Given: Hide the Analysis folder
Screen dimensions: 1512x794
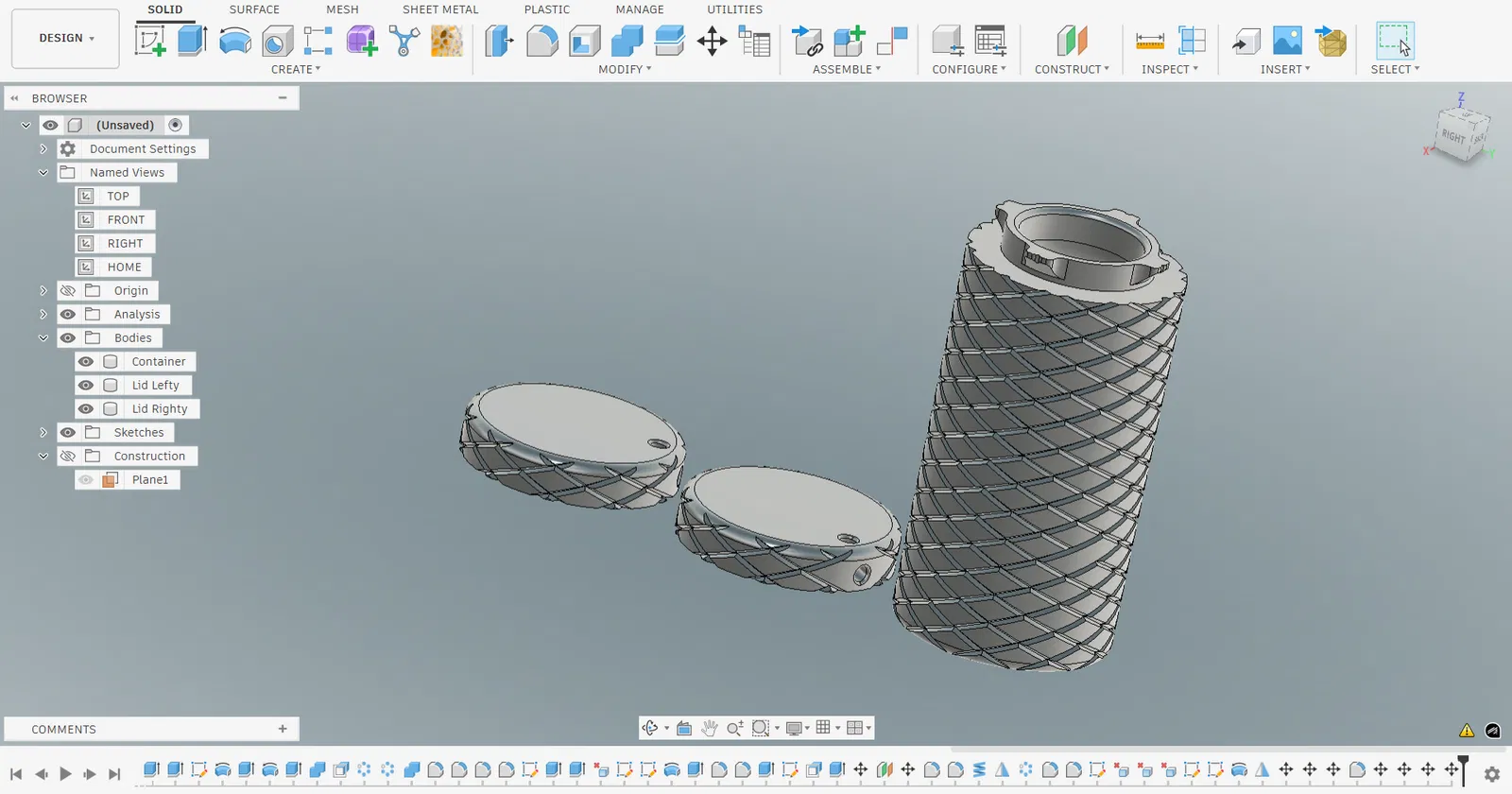Looking at the screenshot, I should pos(68,315).
